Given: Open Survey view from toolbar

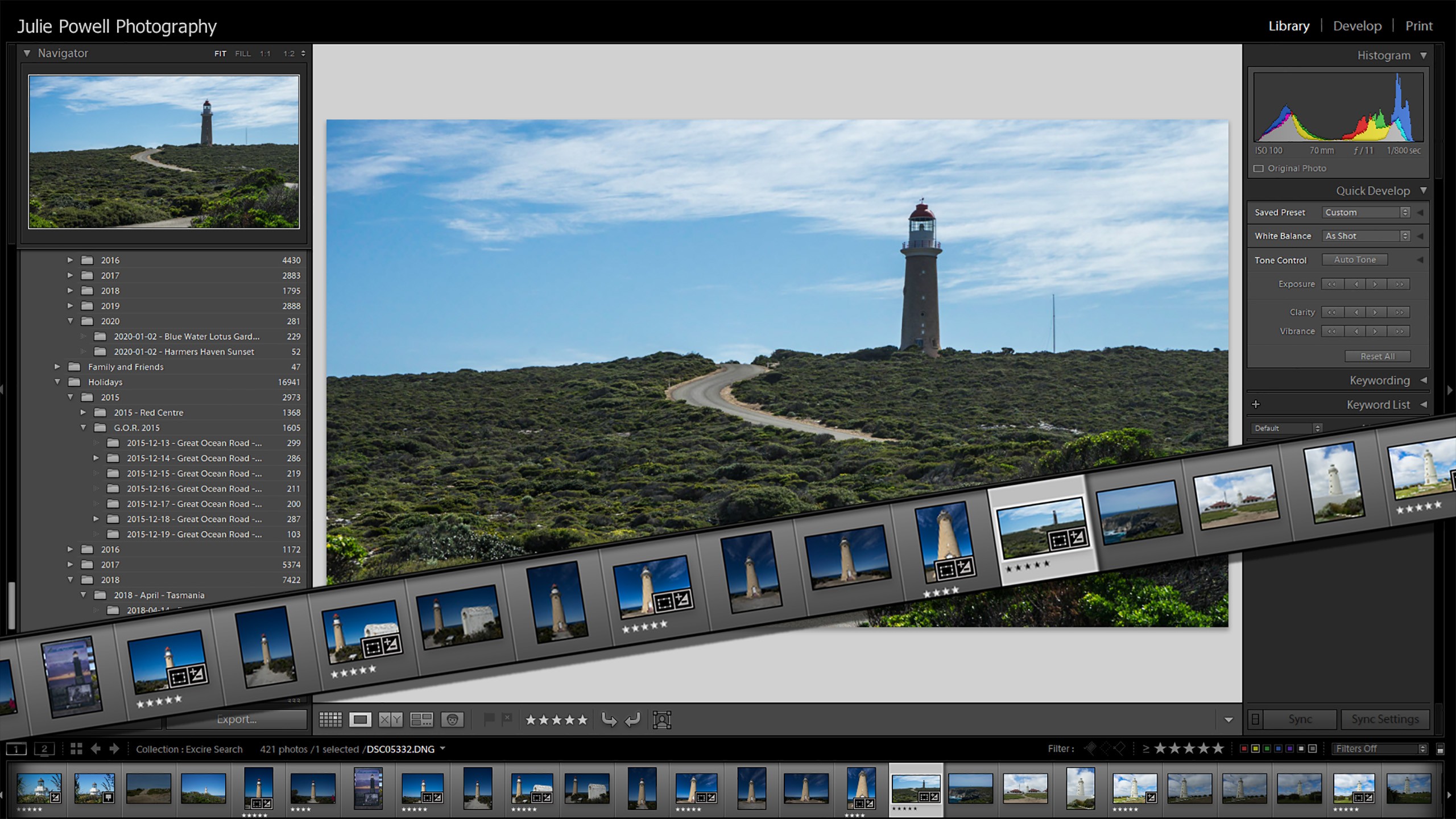Looking at the screenshot, I should point(421,719).
